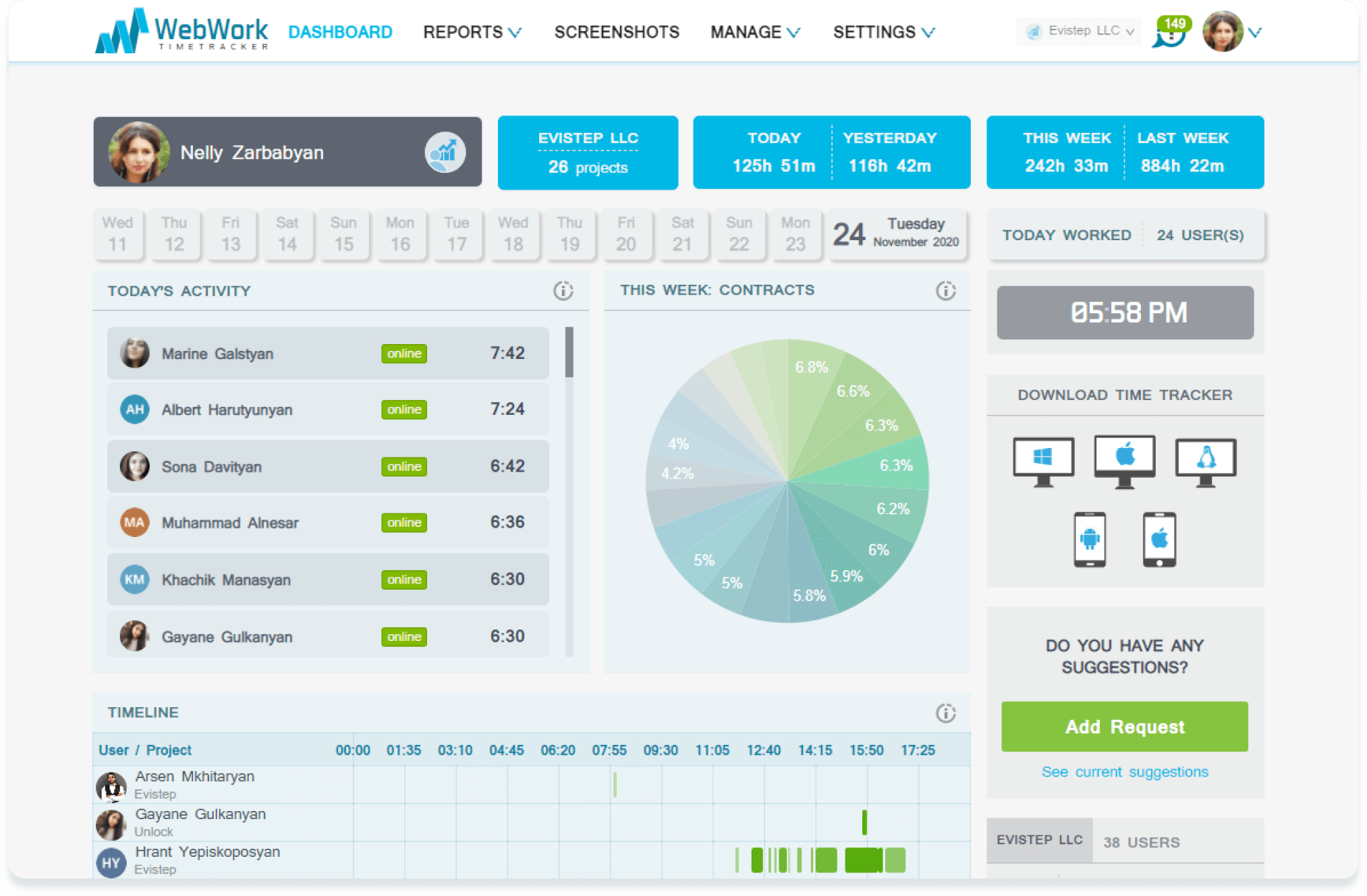Open the notifications icon showing 149
Viewport: 1367px width, 896px height.
pos(1171,32)
